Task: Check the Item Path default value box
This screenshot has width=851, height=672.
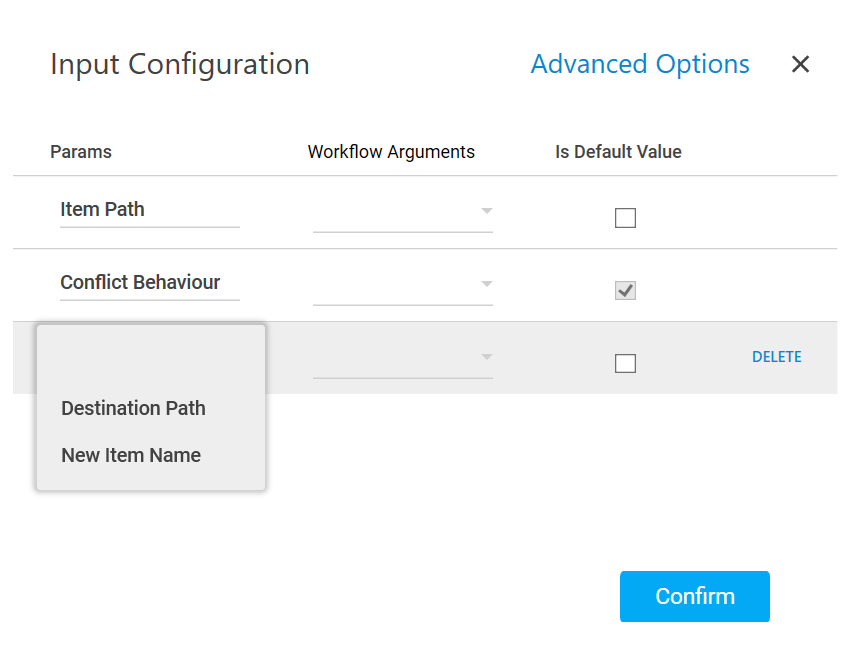Action: (x=625, y=218)
